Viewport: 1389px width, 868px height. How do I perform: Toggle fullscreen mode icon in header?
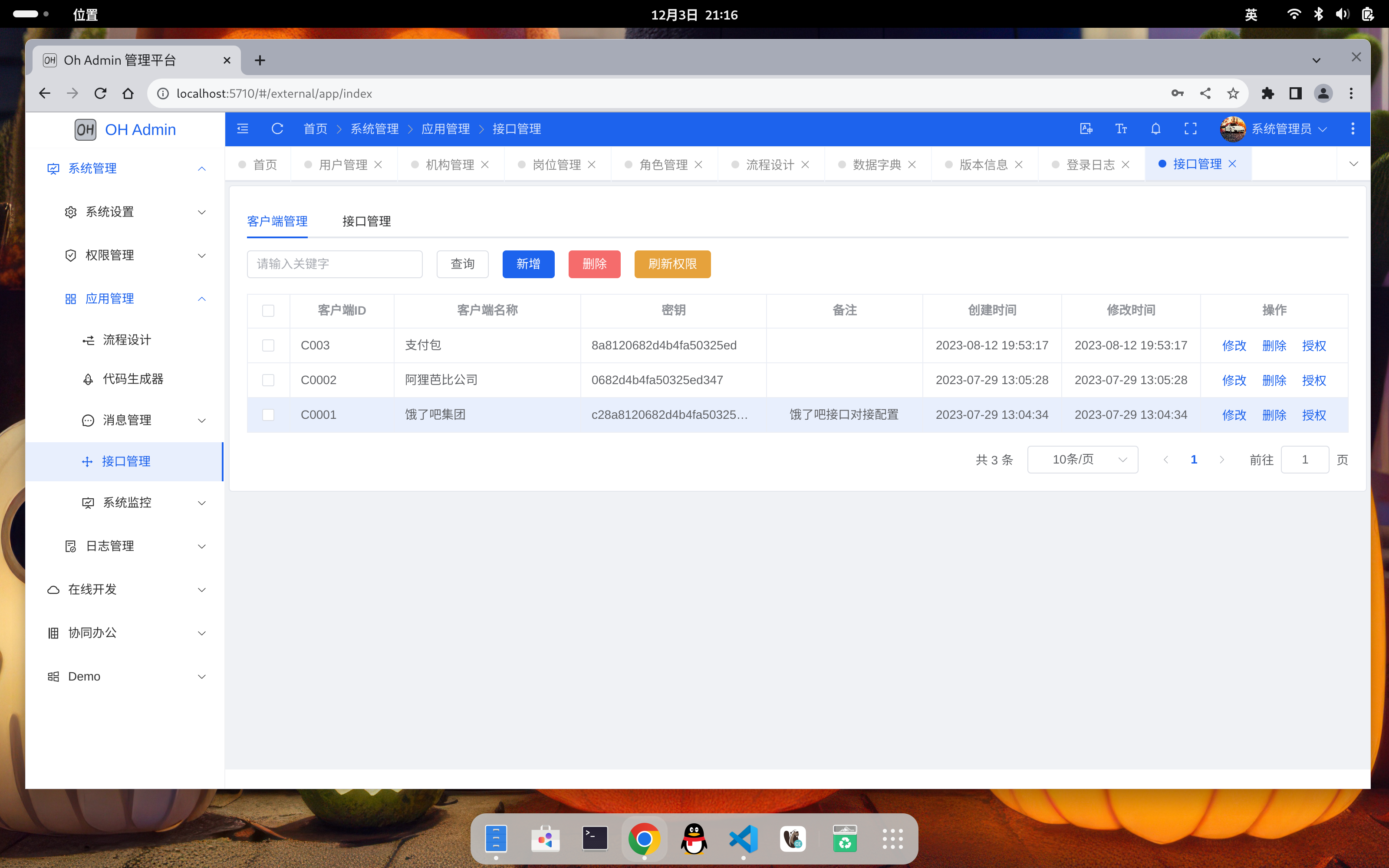point(1190,128)
